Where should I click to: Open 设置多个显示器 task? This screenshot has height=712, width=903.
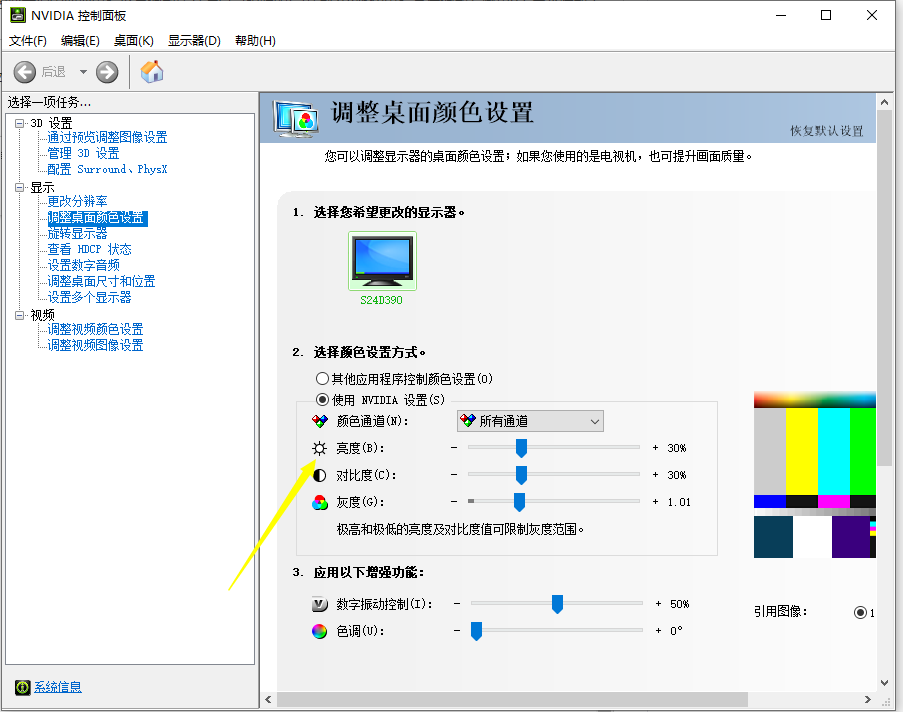[x=89, y=297]
